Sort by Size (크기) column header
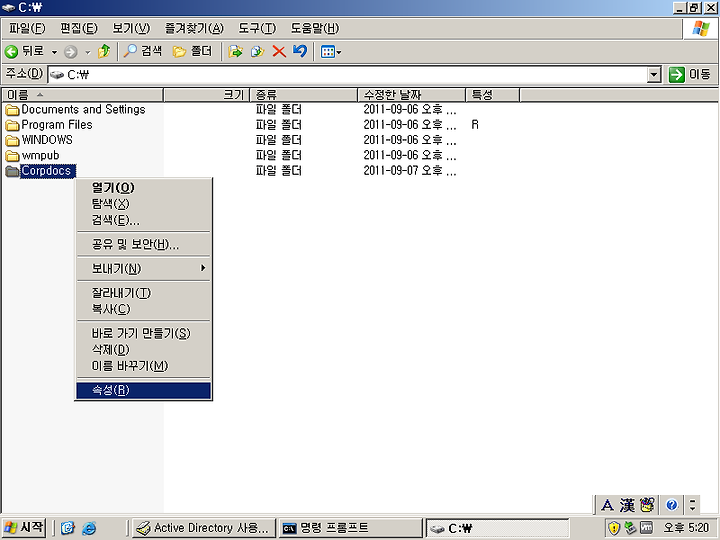Screen dimensions: 720x540 (207, 95)
